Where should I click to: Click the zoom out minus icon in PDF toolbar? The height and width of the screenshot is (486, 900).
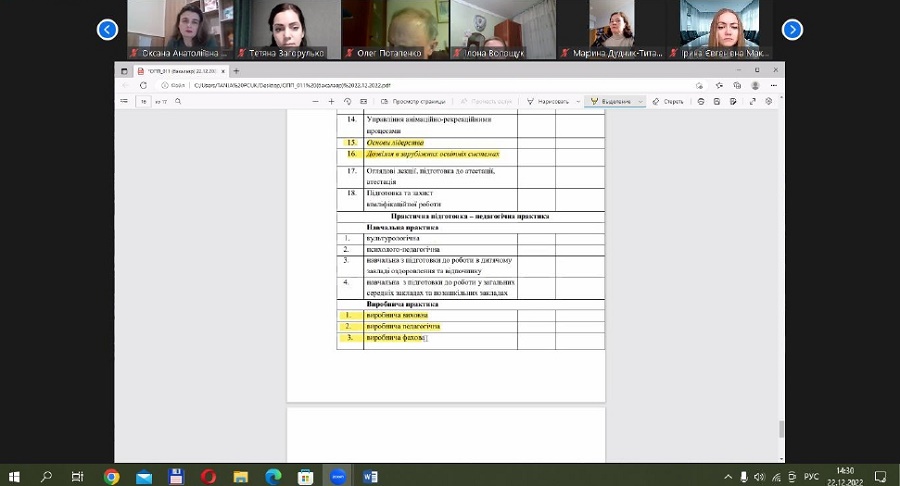(x=311, y=101)
